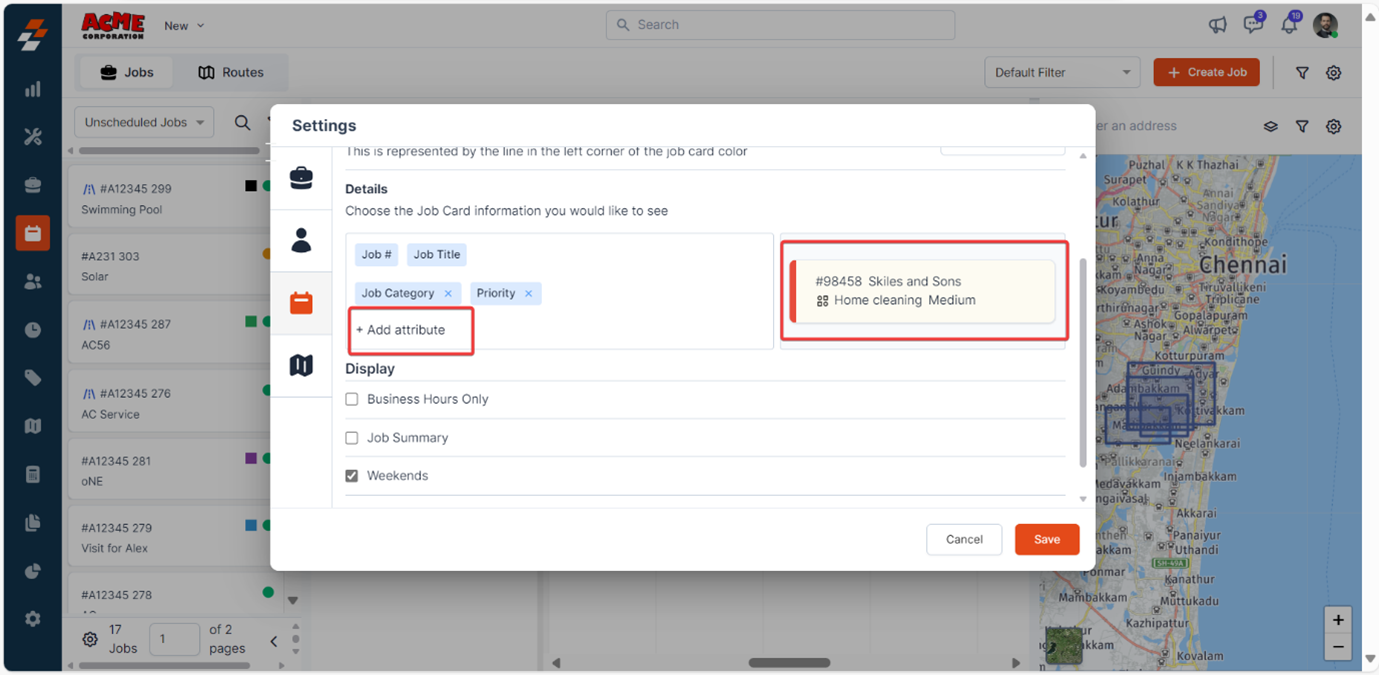Open the Default Filter dropdown

[x=1062, y=72]
